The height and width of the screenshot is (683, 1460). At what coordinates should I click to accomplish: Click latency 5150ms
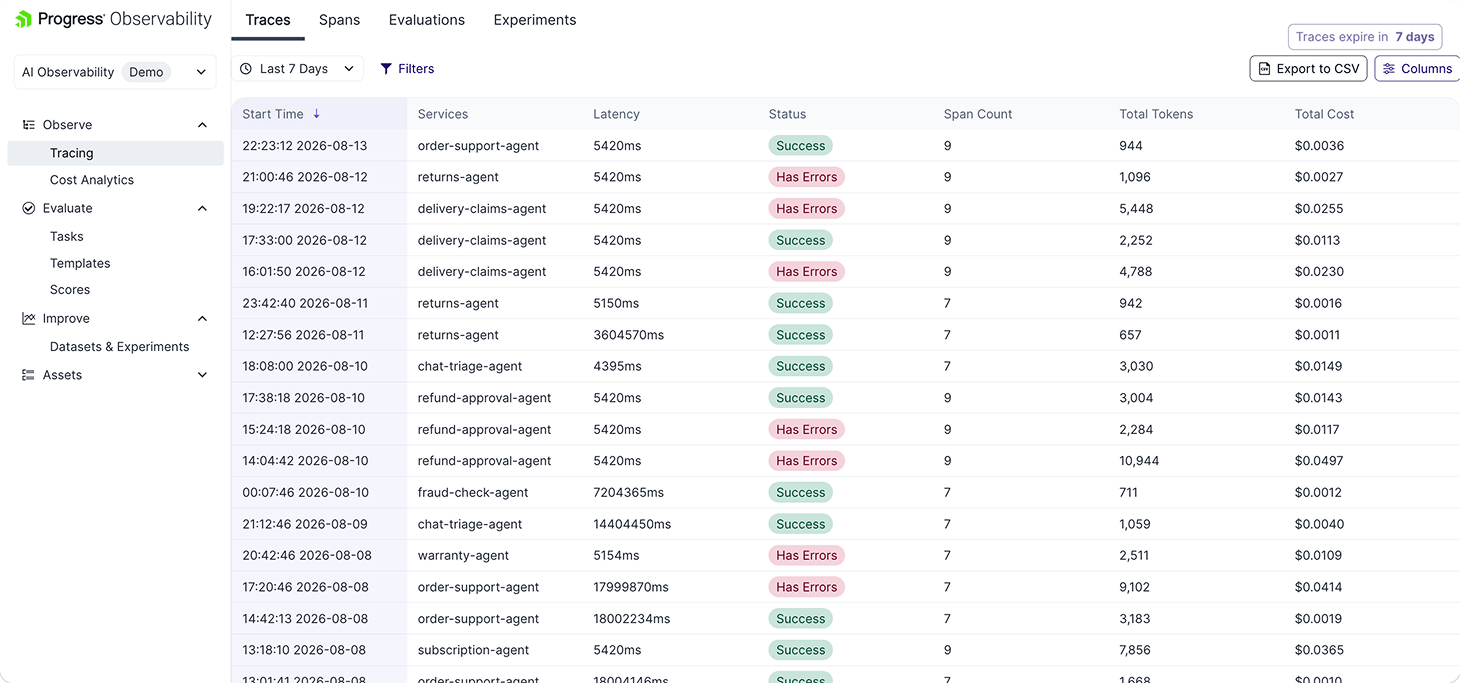[617, 303]
